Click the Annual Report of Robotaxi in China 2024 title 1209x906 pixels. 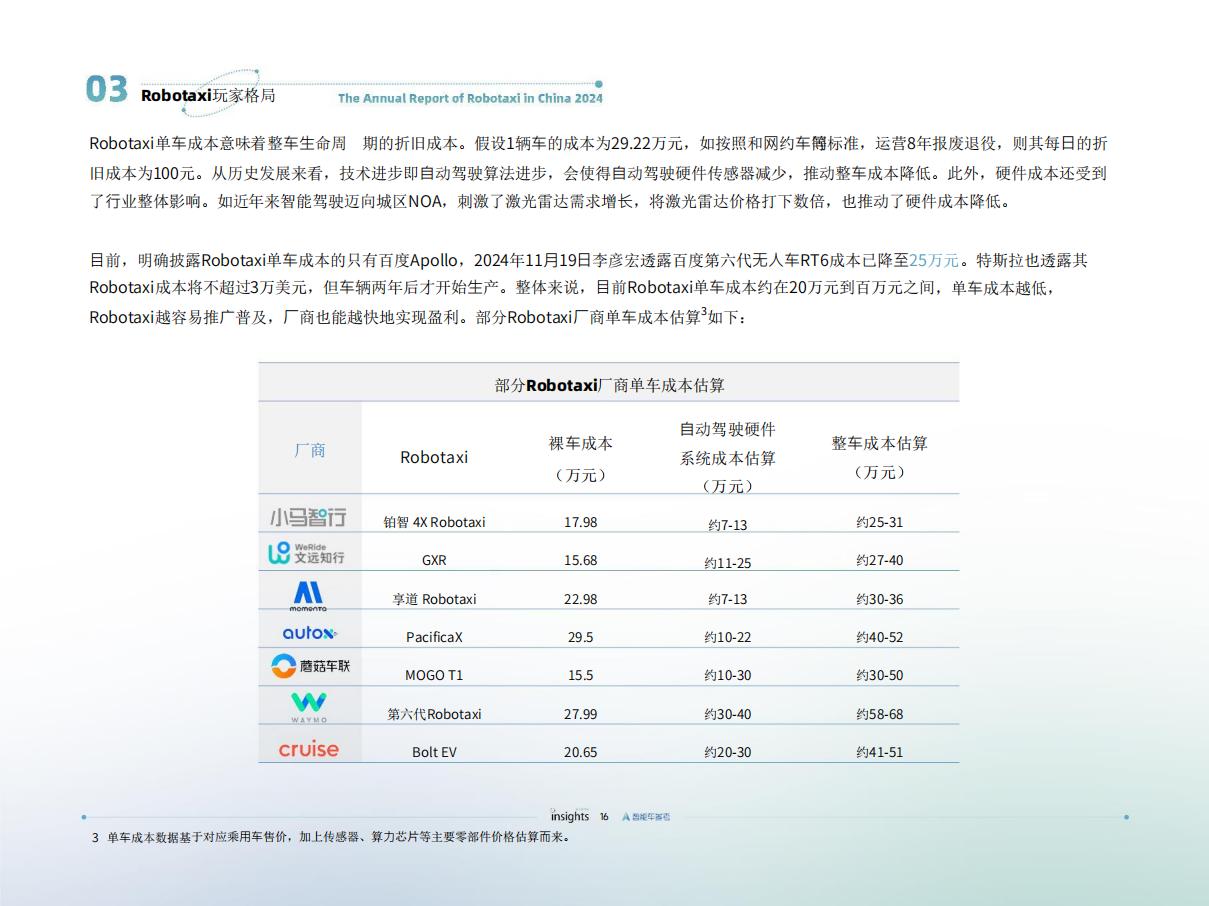470,99
